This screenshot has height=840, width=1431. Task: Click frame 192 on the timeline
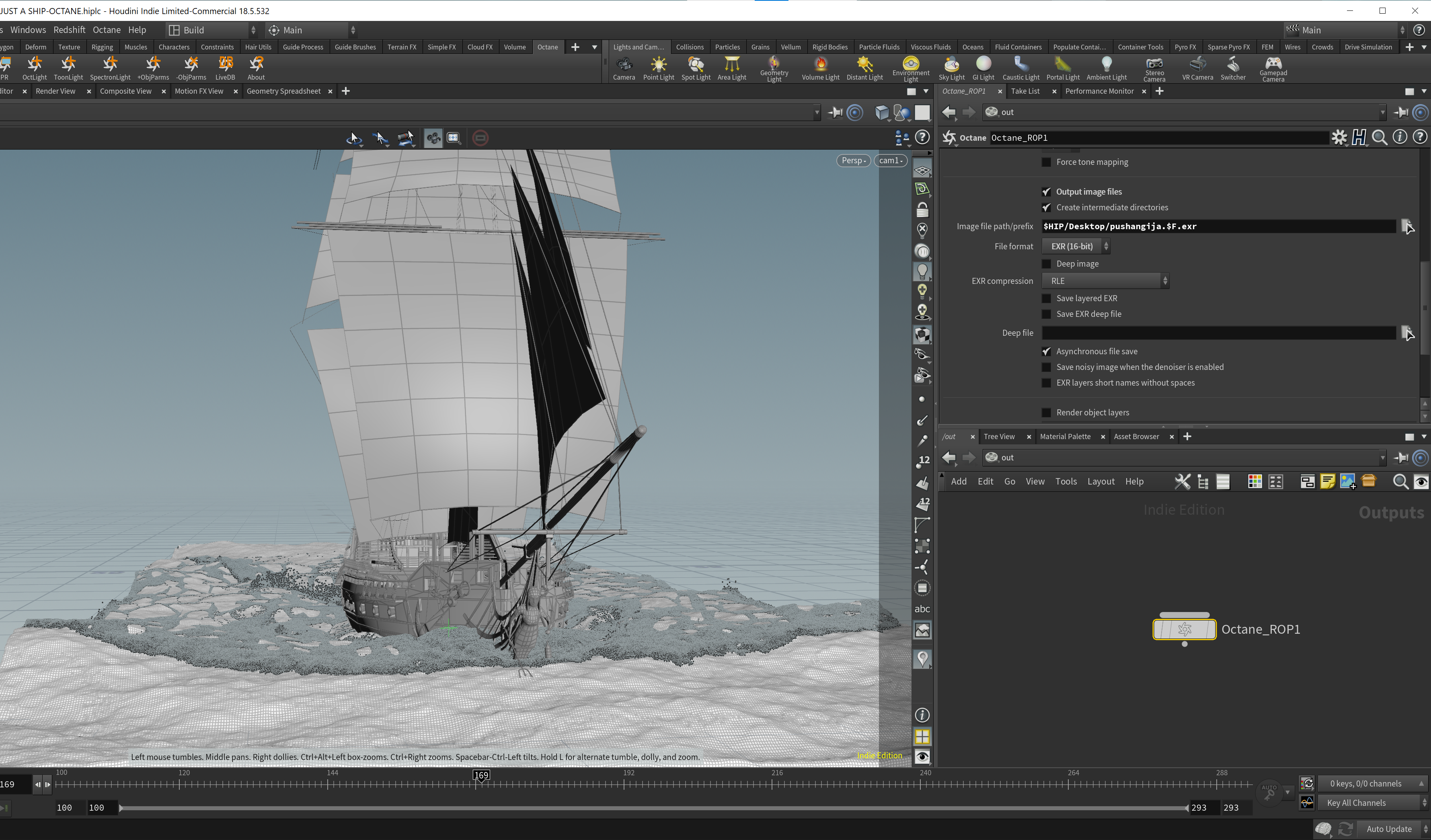click(624, 785)
